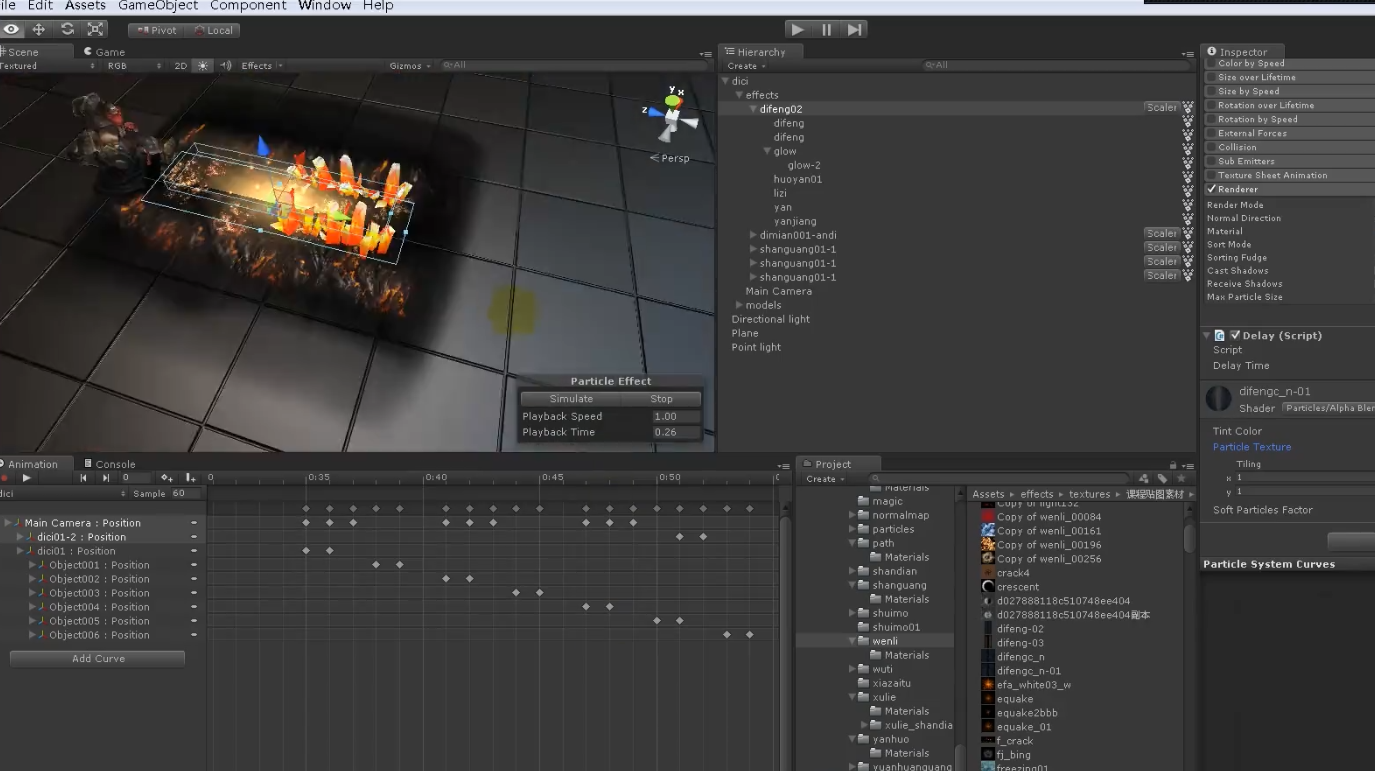Select Directional light in the Hierarchy
Screen dimensions: 1375x771
pyautogui.click(x=771, y=320)
